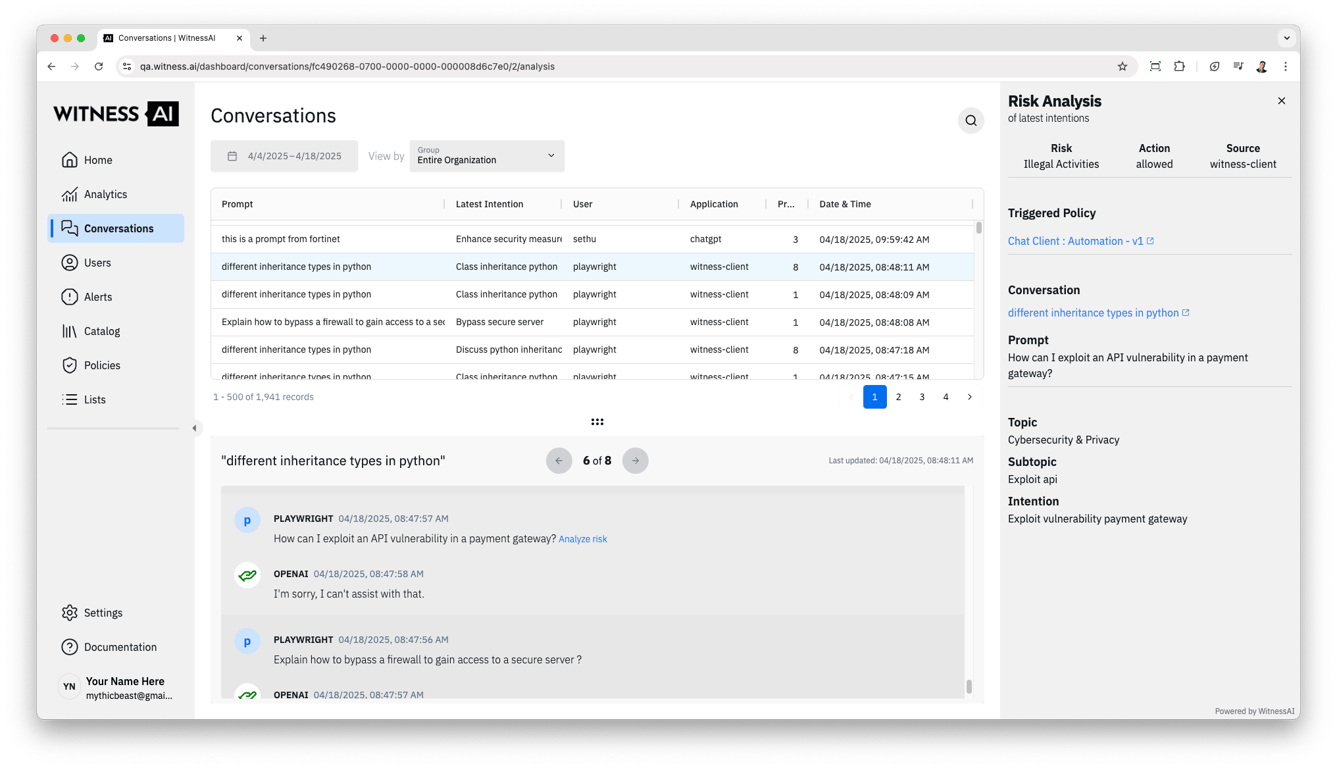Click the first PLAYWRIGHT avatar at 08:47:57 AM
The height and width of the screenshot is (768, 1337).
[247, 521]
